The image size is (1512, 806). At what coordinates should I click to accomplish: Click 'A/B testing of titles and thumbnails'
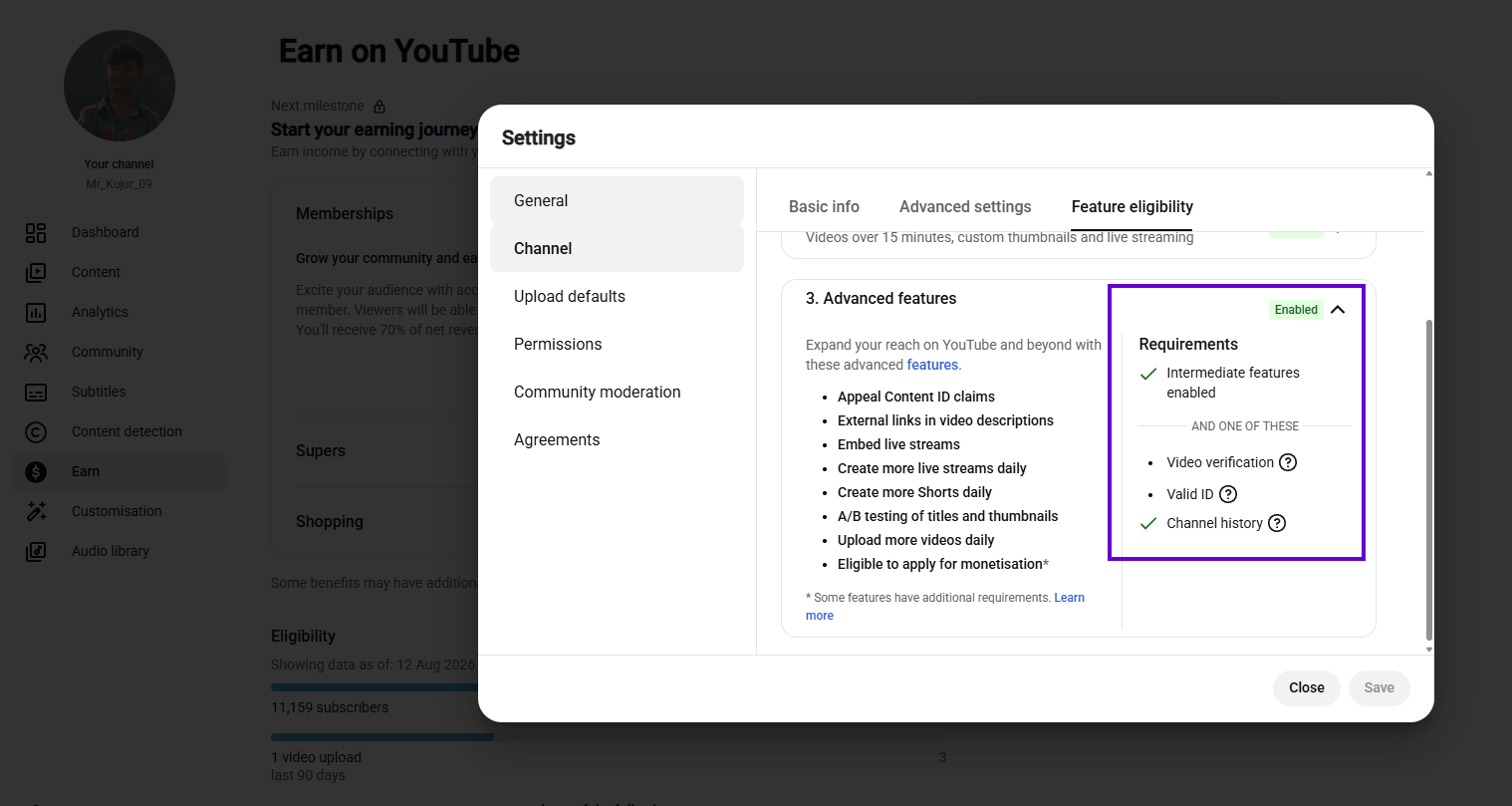(947, 516)
